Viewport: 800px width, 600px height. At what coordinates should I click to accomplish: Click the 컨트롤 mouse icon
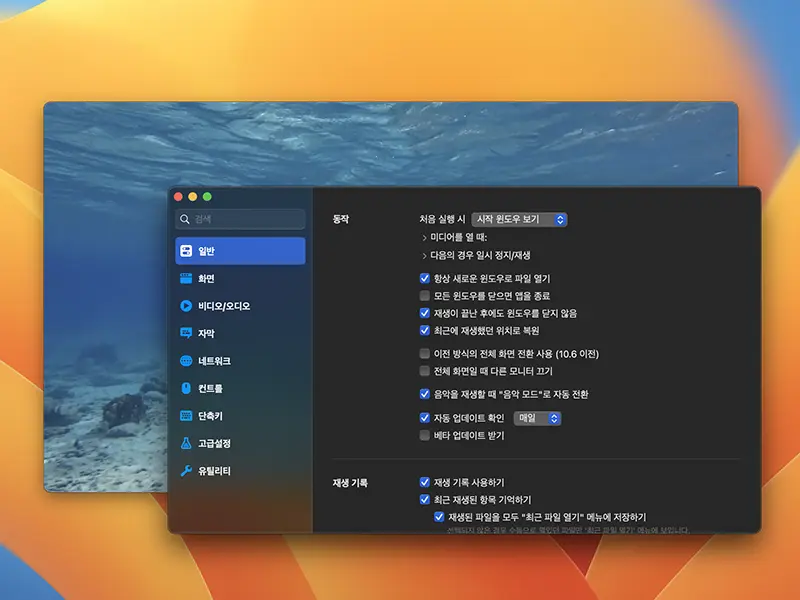(x=186, y=388)
